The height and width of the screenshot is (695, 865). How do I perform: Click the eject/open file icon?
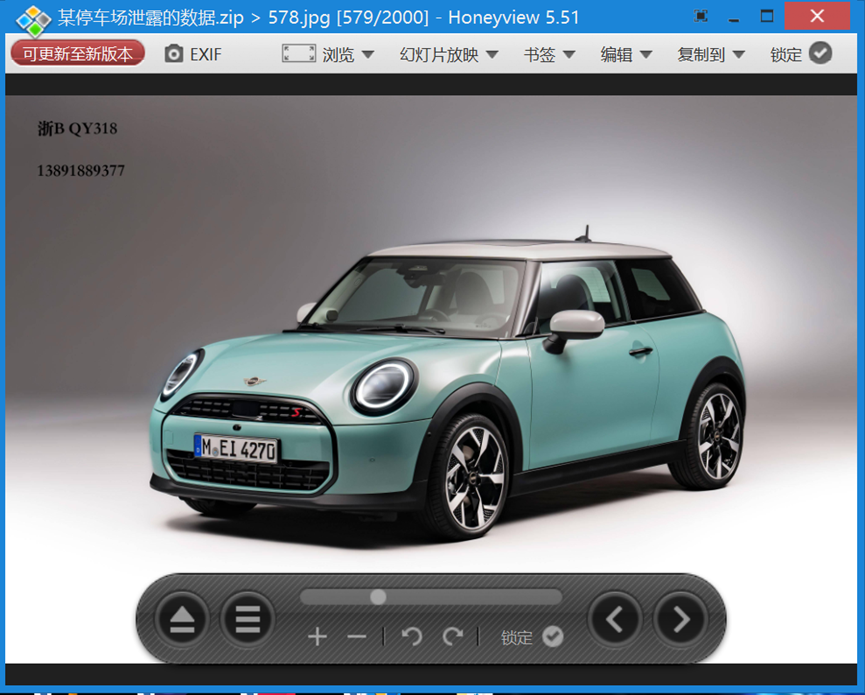[x=181, y=620]
